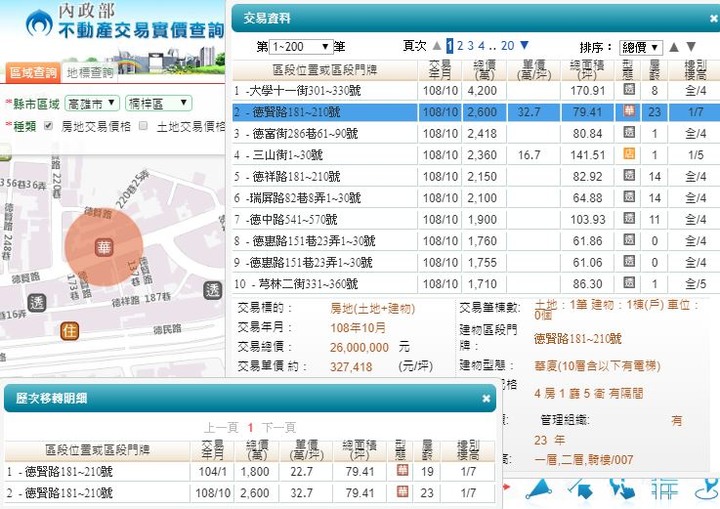720x509 pixels.
Task: Click the type icon in row 7 德中路541~570號
Action: coord(629,218)
